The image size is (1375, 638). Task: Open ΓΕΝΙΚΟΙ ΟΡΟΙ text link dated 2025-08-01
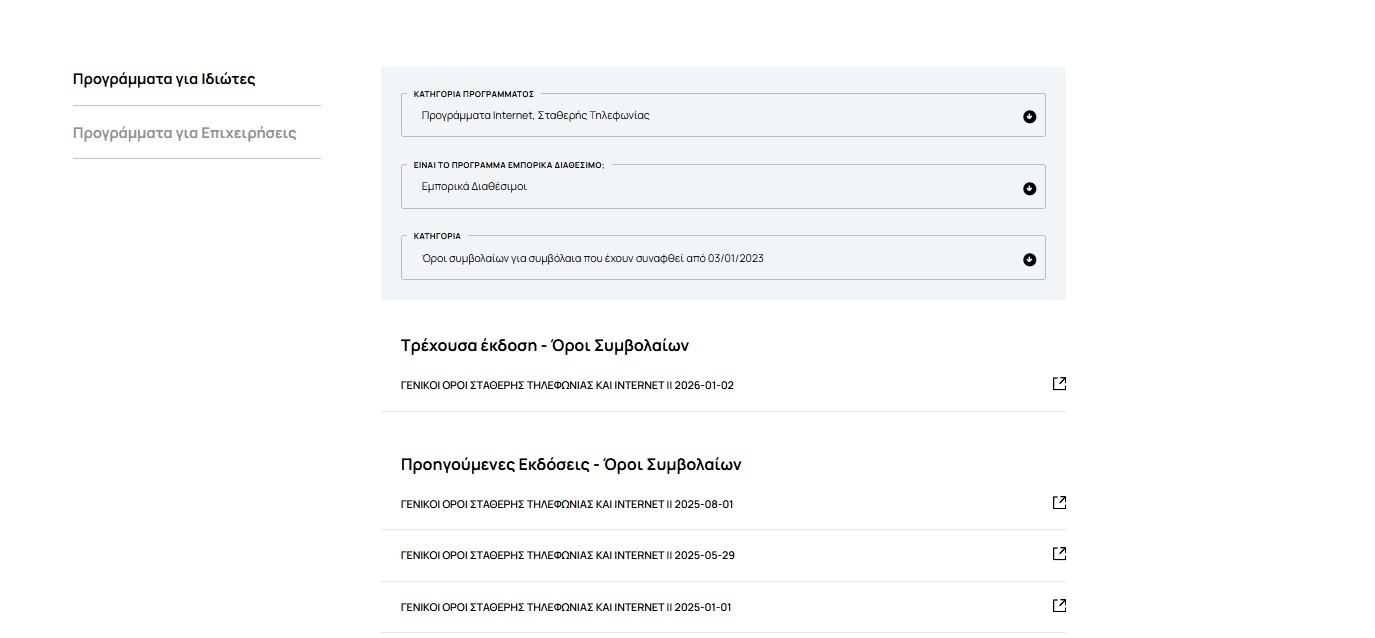[567, 505]
